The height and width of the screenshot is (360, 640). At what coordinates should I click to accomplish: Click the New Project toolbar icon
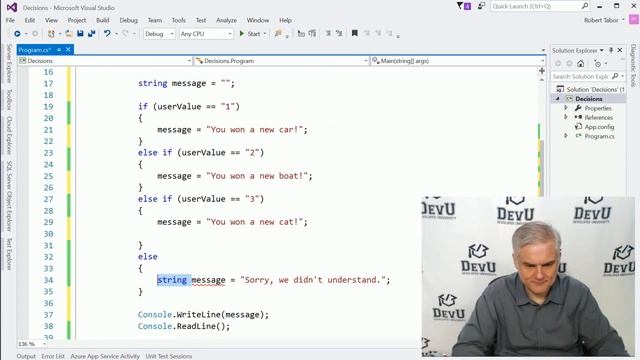51,34
